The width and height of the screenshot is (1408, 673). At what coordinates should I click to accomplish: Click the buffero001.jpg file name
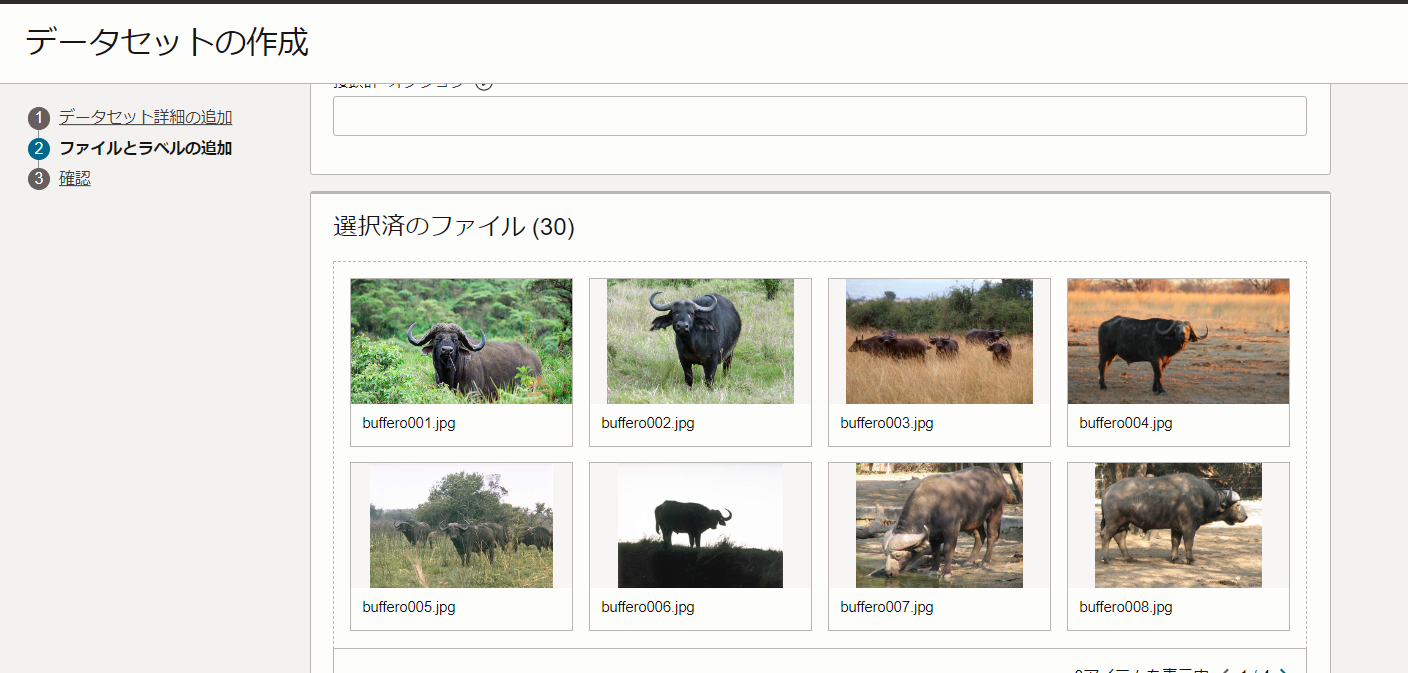[x=409, y=423]
